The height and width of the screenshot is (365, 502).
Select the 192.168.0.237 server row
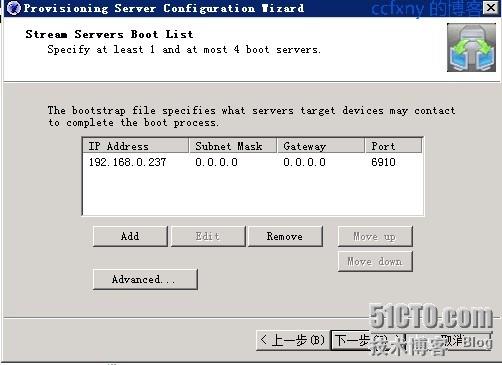pyautogui.click(x=253, y=162)
